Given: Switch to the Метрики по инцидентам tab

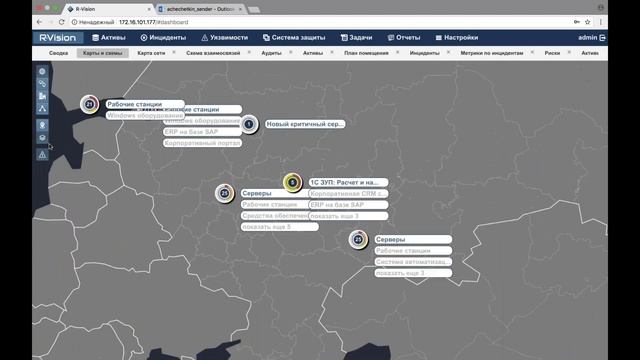Looking at the screenshot, I should (492, 53).
